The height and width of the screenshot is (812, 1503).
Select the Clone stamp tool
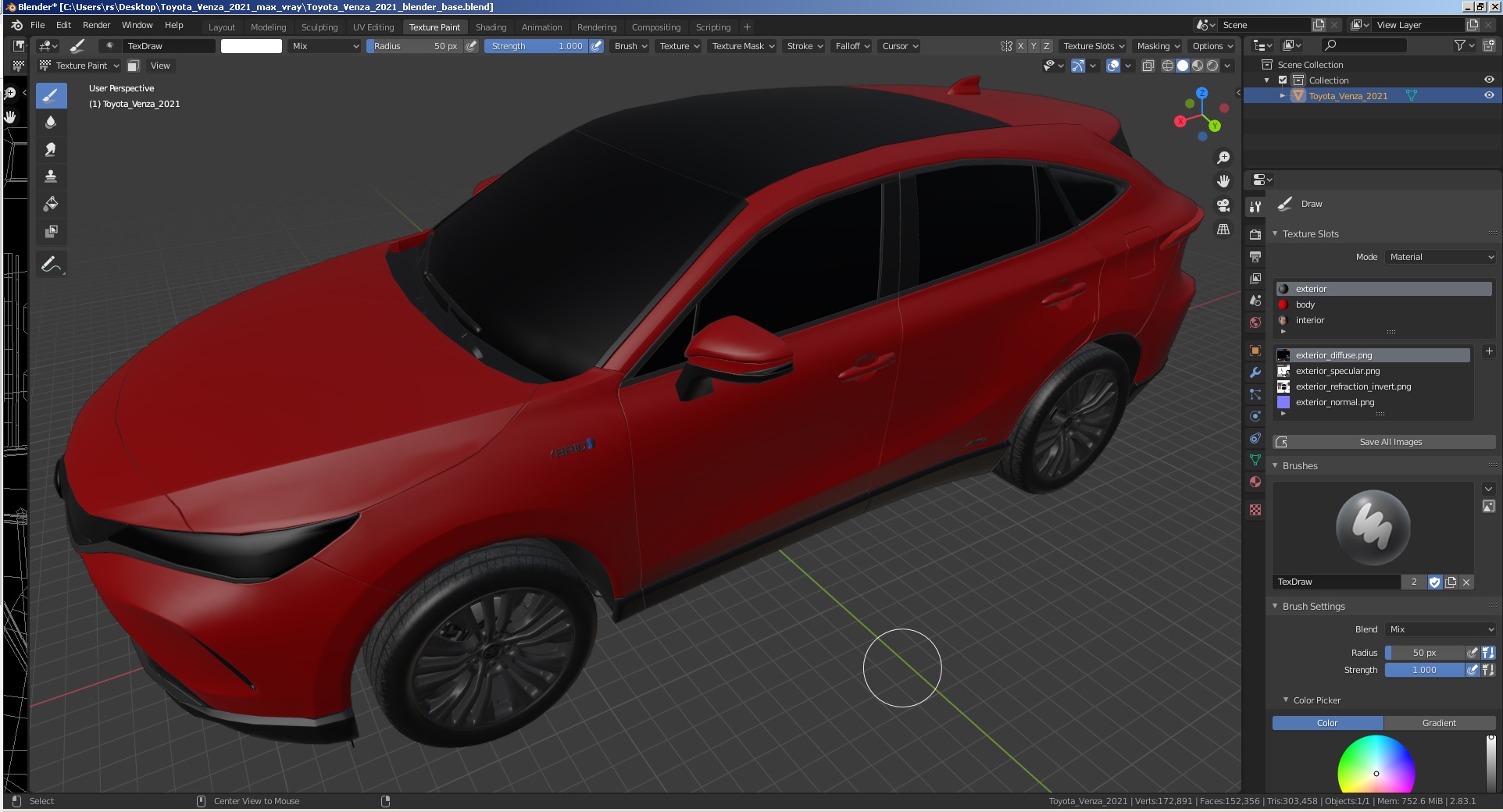point(51,176)
